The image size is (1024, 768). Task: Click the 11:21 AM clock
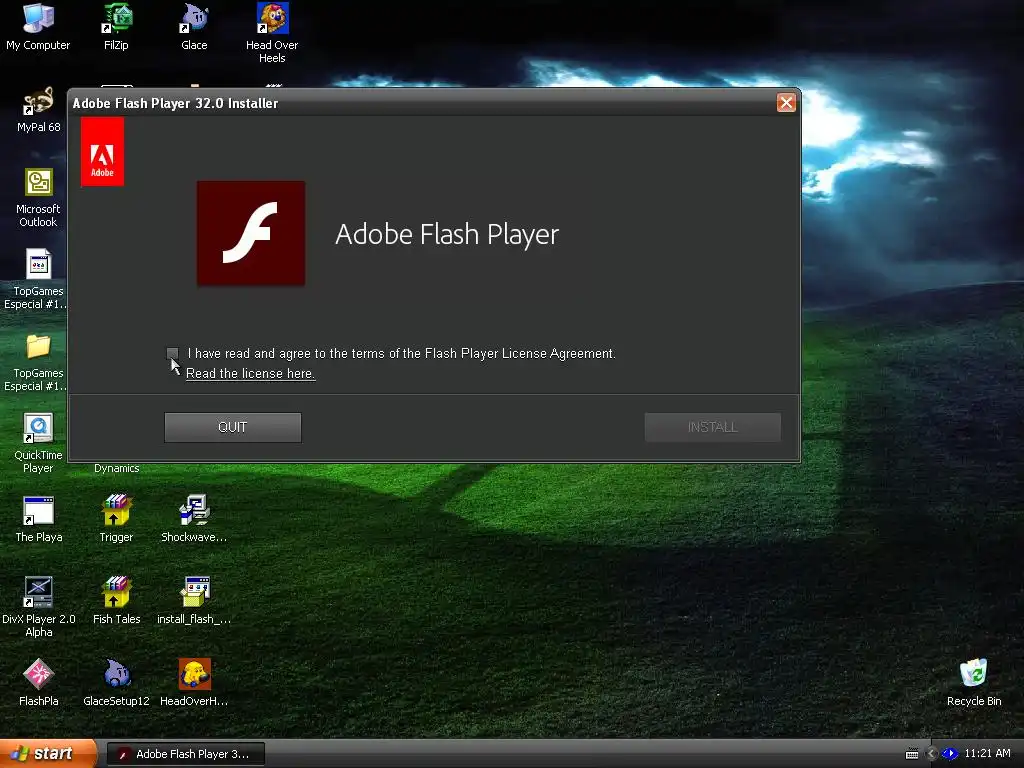(987, 754)
